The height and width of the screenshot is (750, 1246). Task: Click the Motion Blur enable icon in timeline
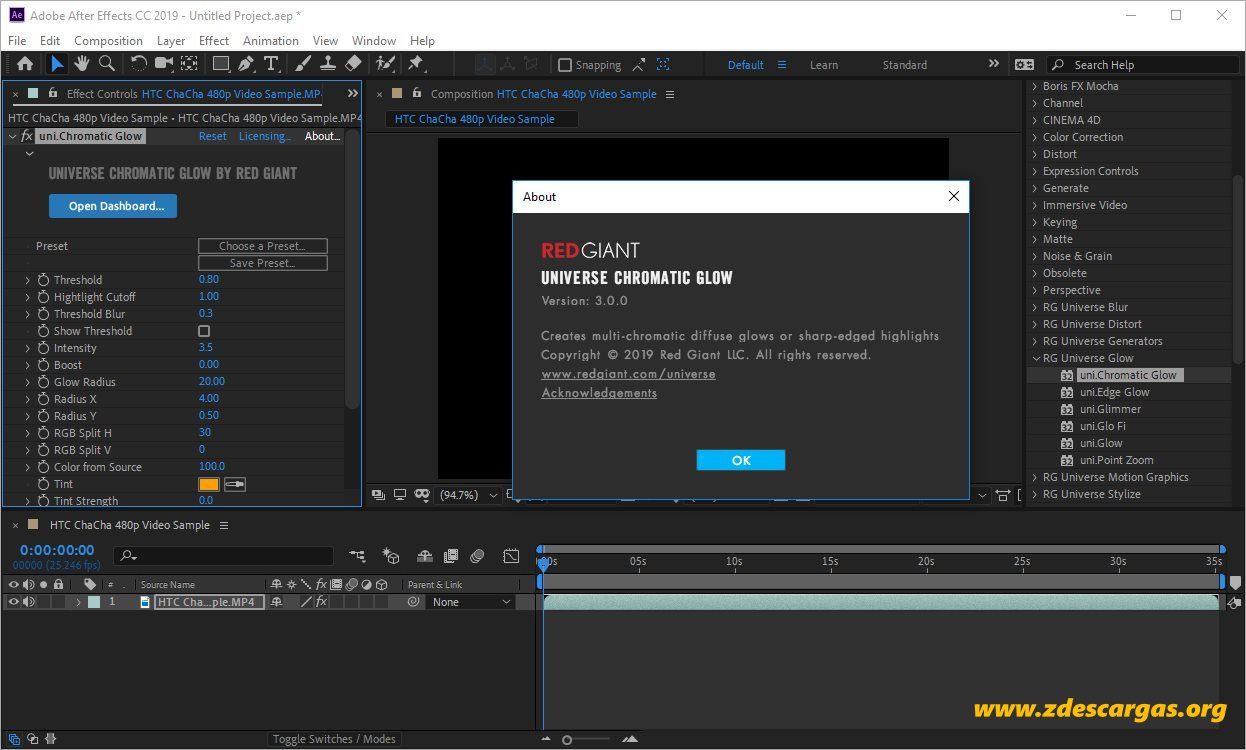pyautogui.click(x=477, y=556)
